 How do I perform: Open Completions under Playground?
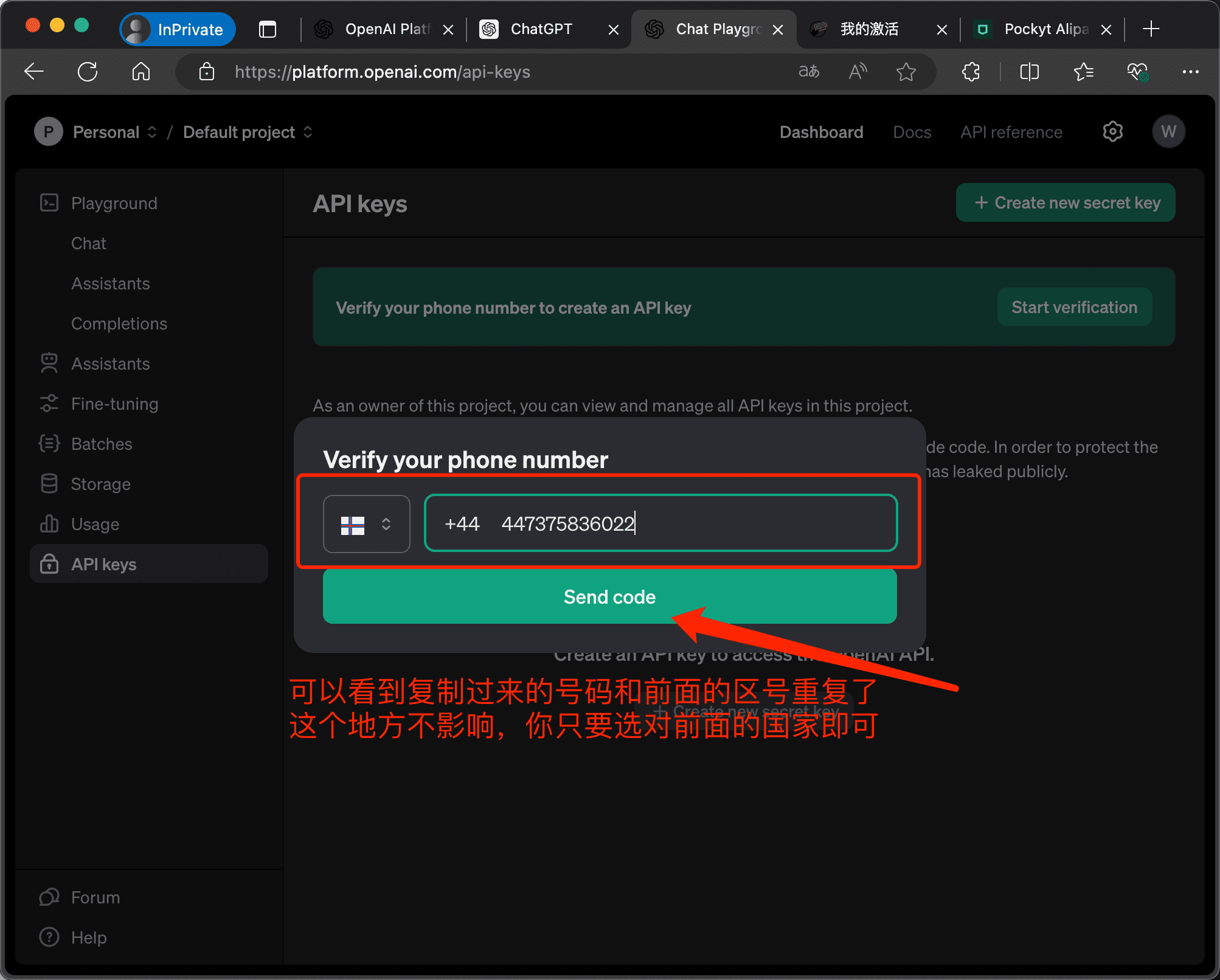(119, 323)
